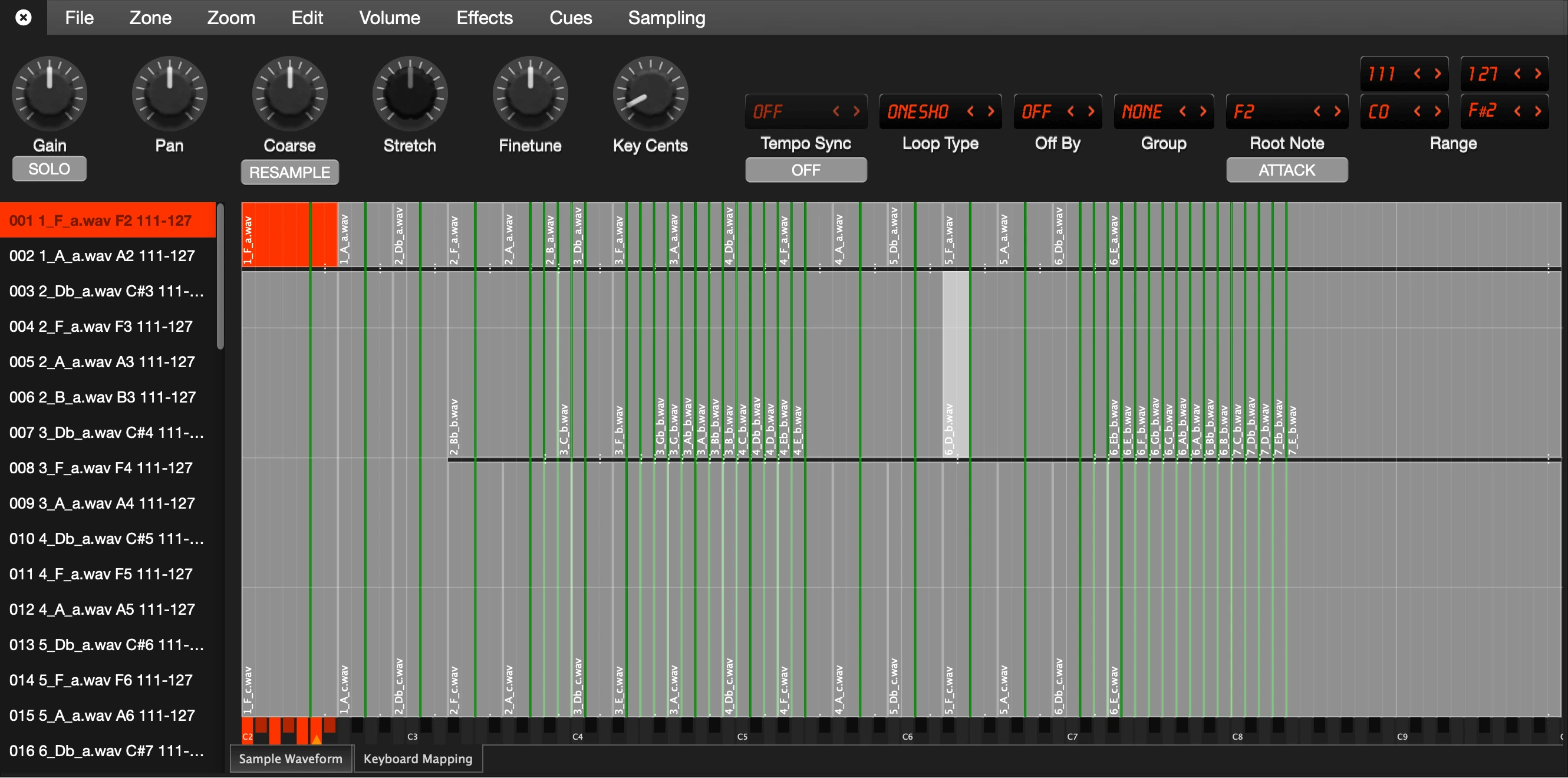Toggle the ATTACK button under Root Note

(1286, 170)
